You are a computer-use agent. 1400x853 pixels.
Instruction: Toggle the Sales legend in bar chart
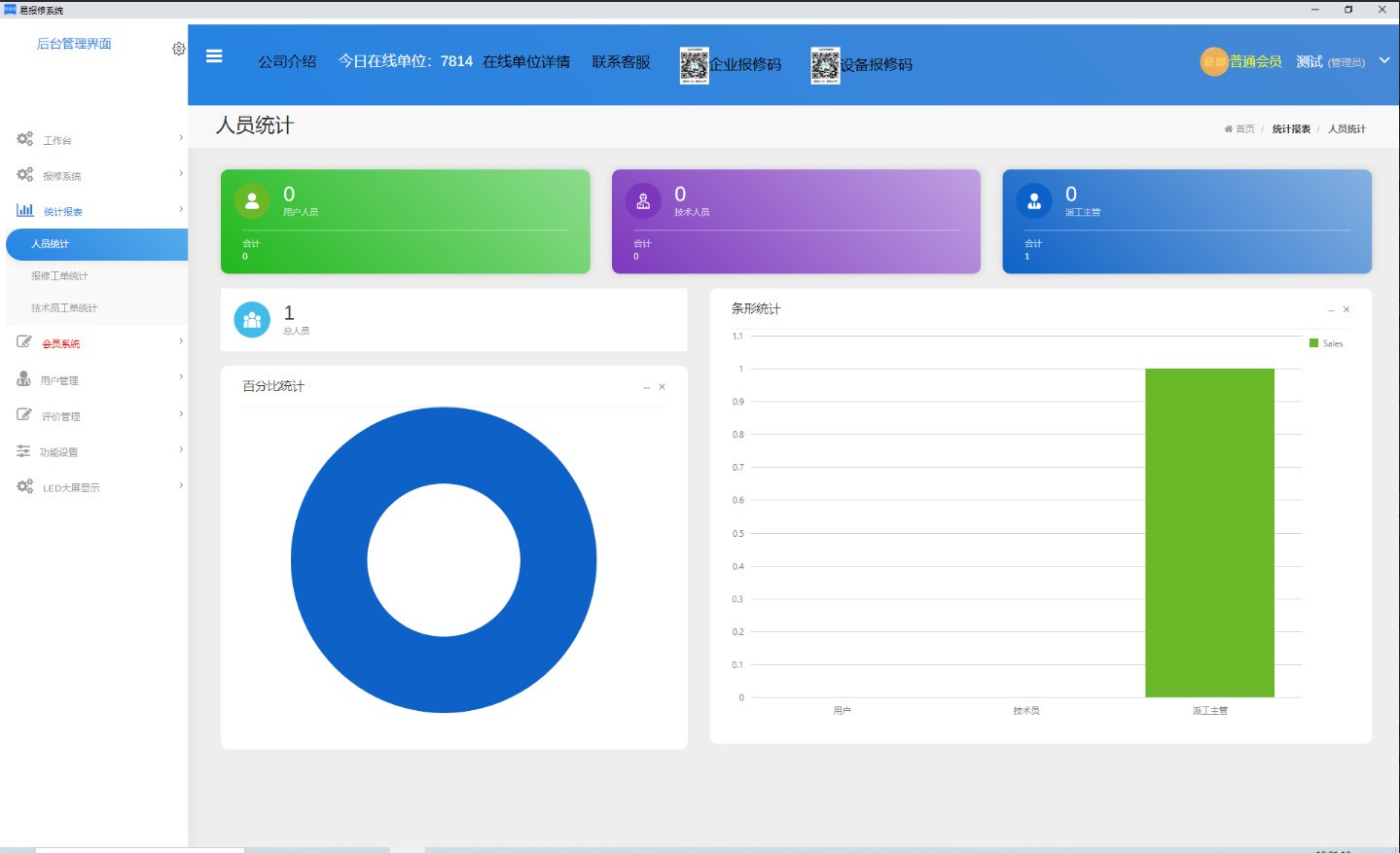1326,343
